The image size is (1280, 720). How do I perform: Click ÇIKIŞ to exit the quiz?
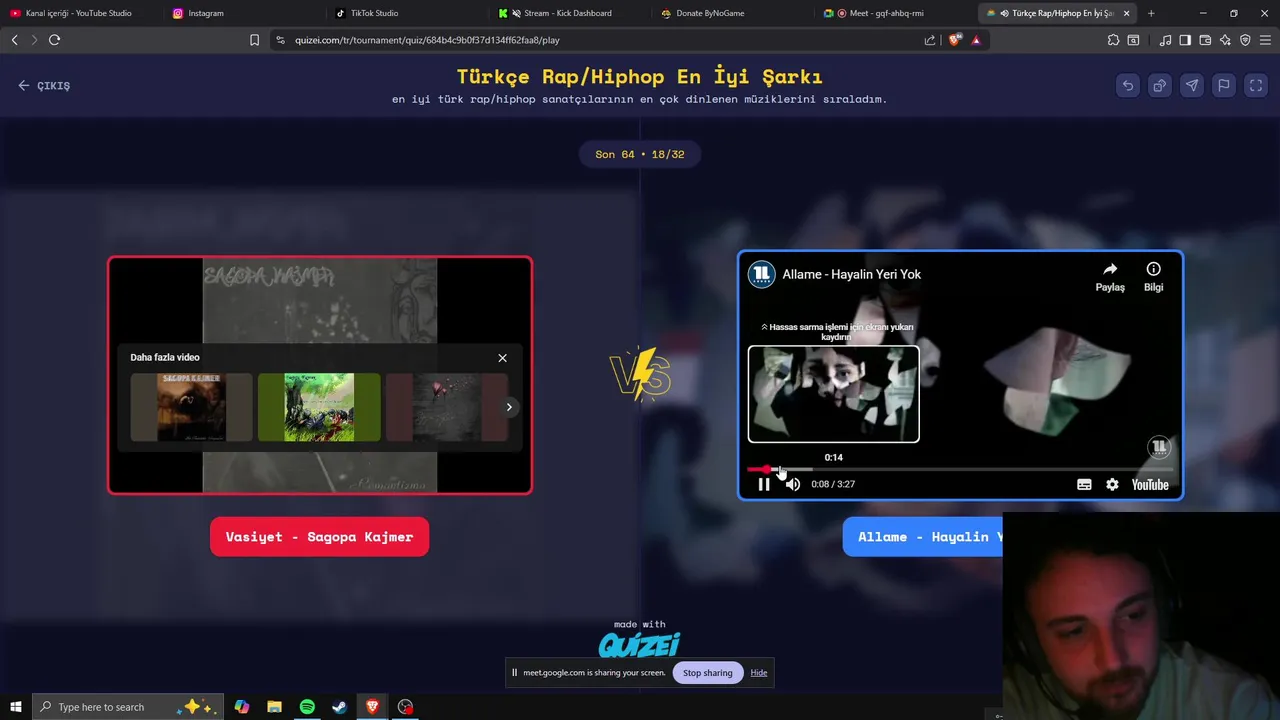coord(44,86)
